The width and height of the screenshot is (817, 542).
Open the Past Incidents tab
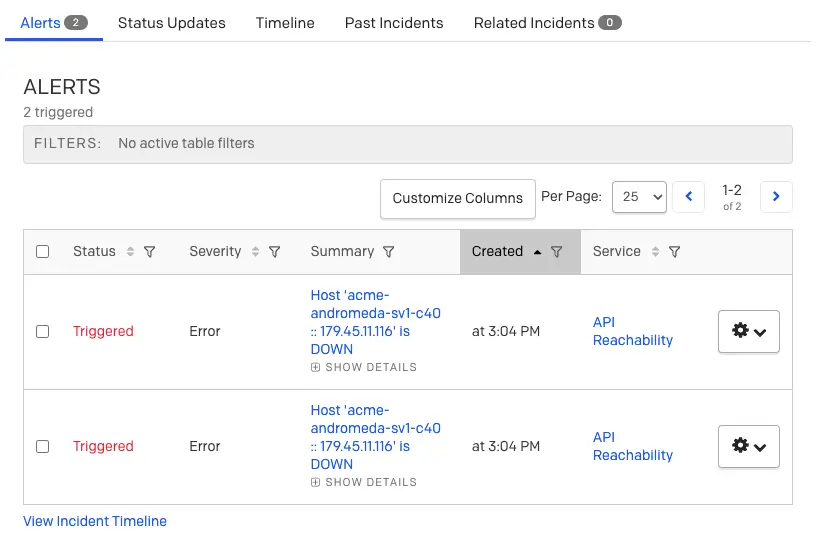coord(394,23)
